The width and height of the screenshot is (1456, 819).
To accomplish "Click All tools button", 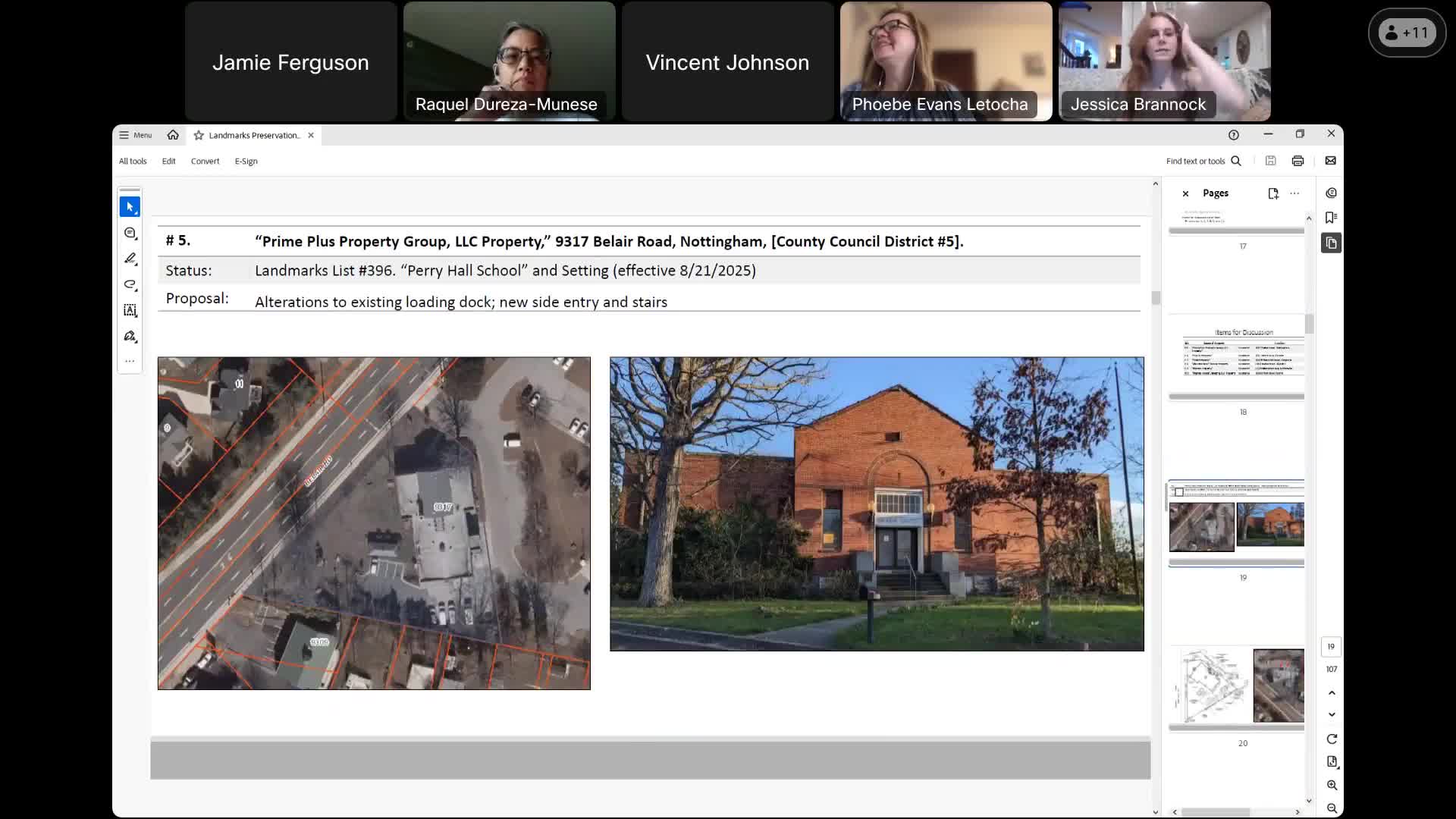I will pyautogui.click(x=133, y=161).
